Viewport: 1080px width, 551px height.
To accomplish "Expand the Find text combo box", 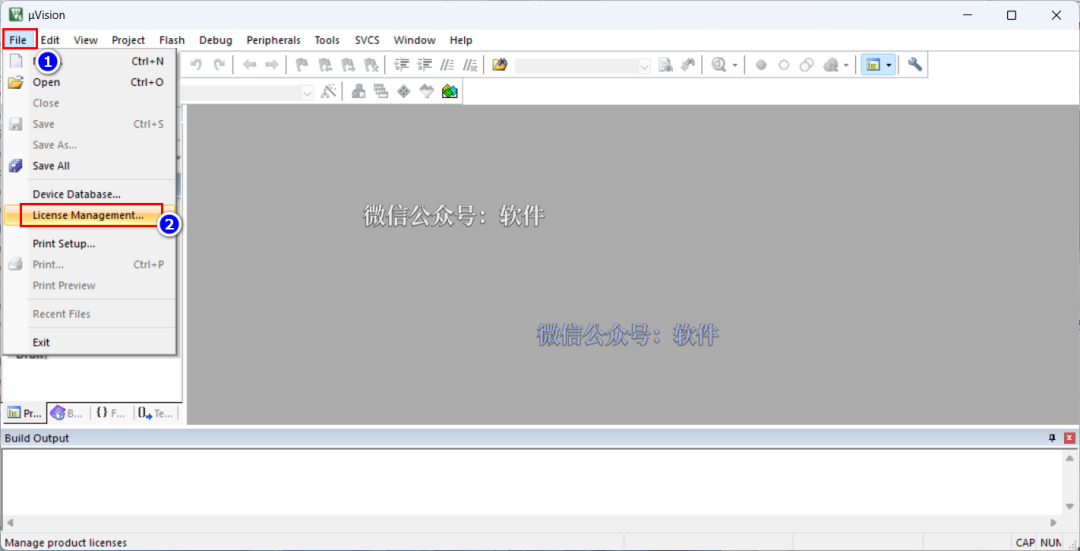I will [645, 65].
